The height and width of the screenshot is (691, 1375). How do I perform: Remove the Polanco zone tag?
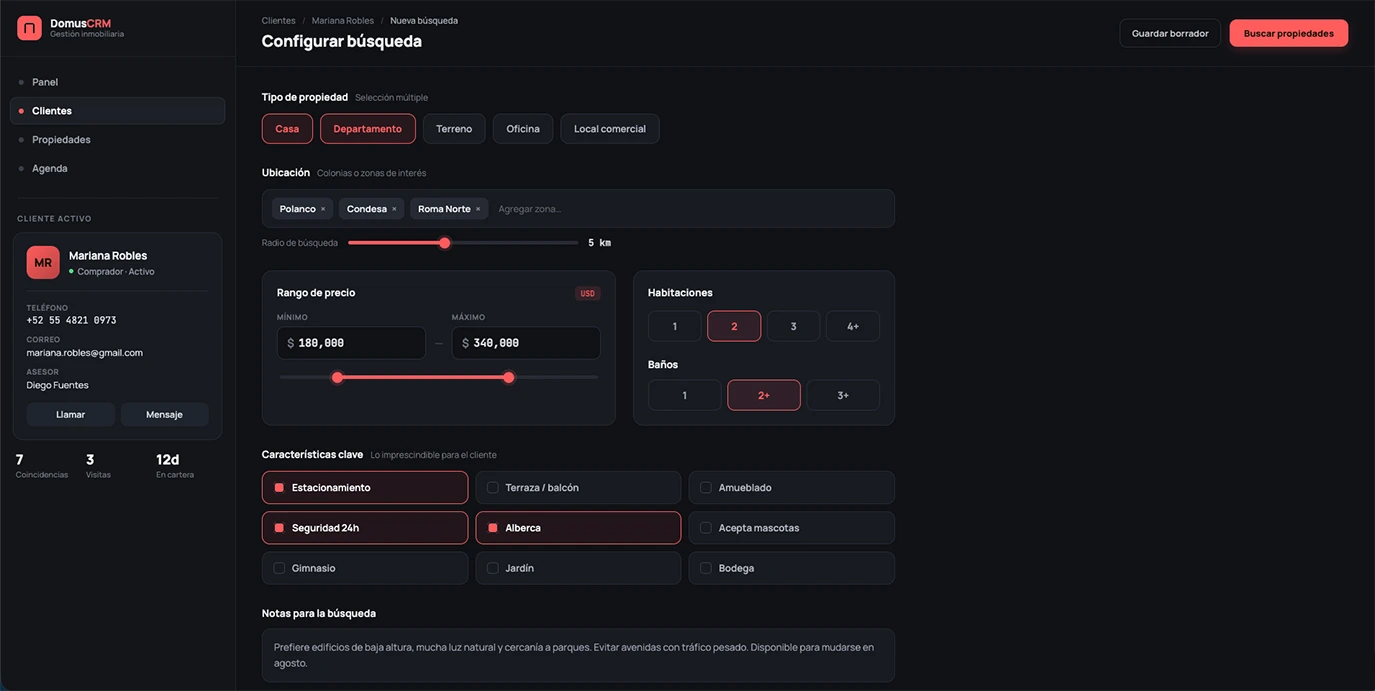pyautogui.click(x=323, y=209)
